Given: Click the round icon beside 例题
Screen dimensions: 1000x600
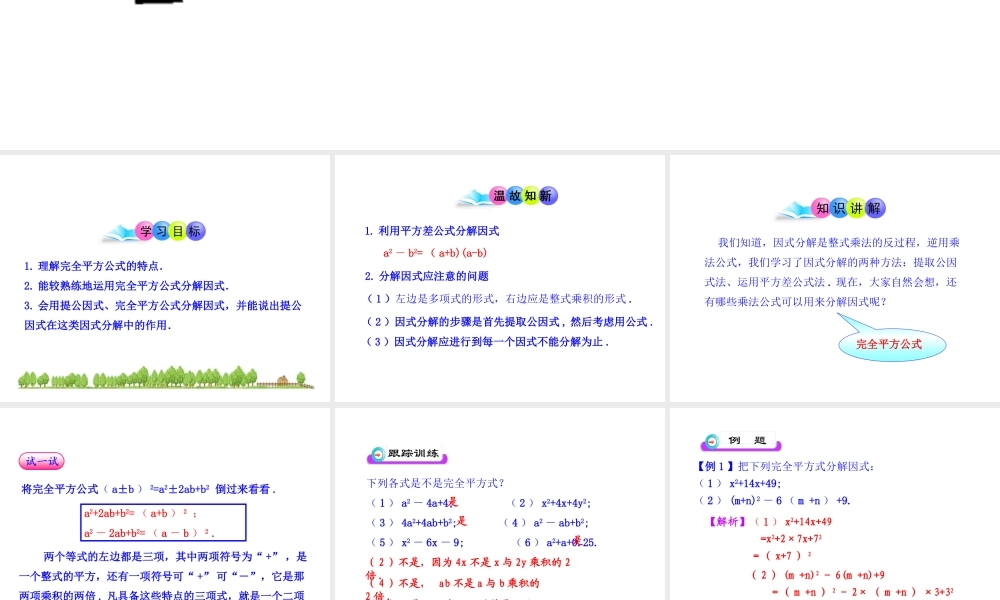Looking at the screenshot, I should click(x=710, y=441).
